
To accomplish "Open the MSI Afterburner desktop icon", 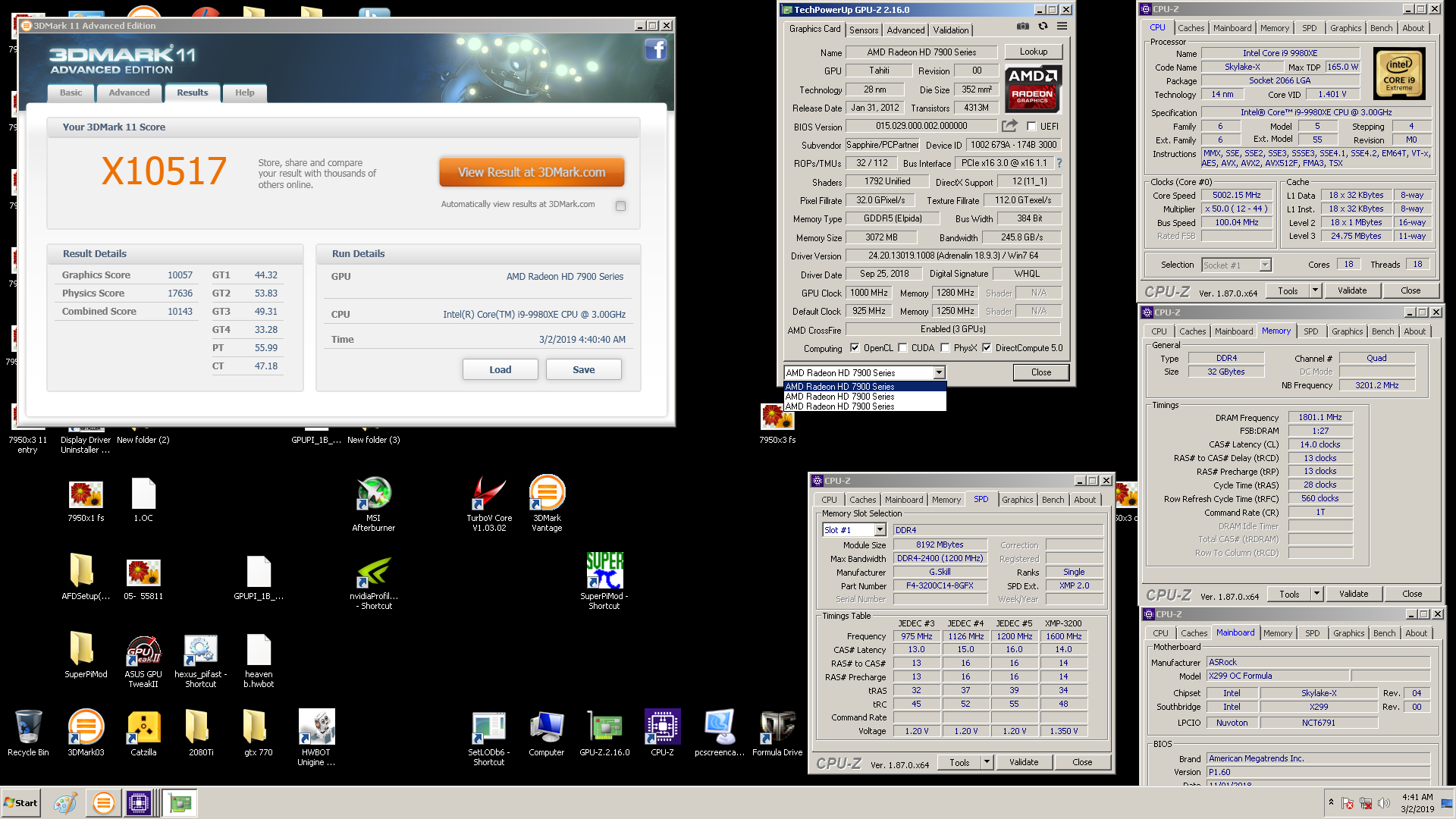I will coord(374,504).
